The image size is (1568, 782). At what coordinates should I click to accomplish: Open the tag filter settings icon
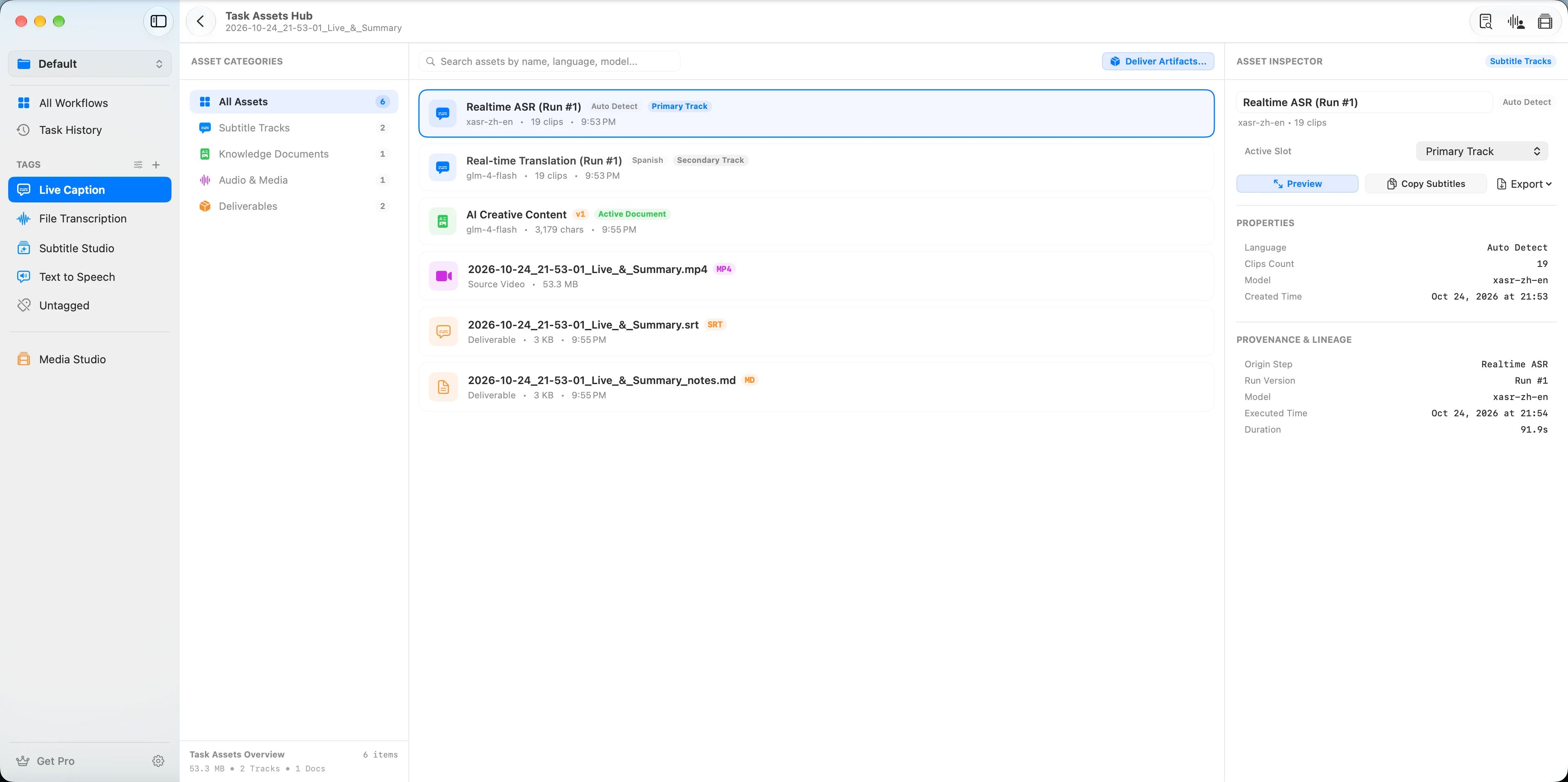pyautogui.click(x=138, y=164)
